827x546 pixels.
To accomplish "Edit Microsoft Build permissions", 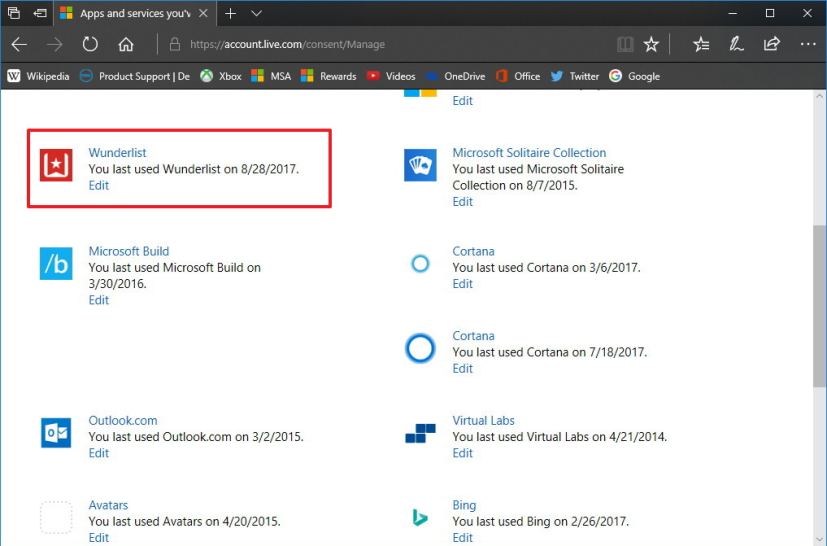I will (x=99, y=300).
